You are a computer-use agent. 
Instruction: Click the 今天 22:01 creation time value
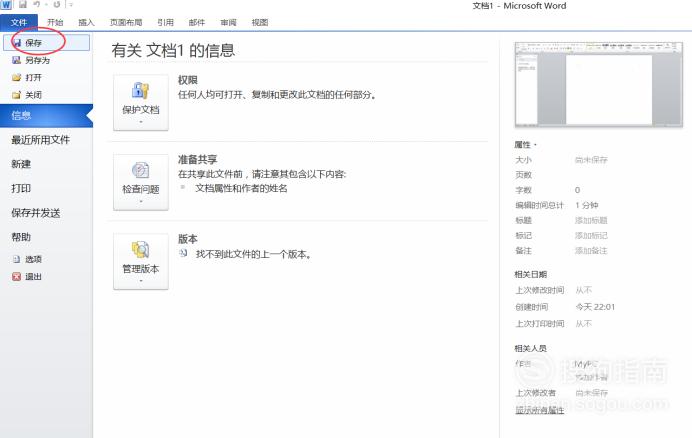coord(595,307)
